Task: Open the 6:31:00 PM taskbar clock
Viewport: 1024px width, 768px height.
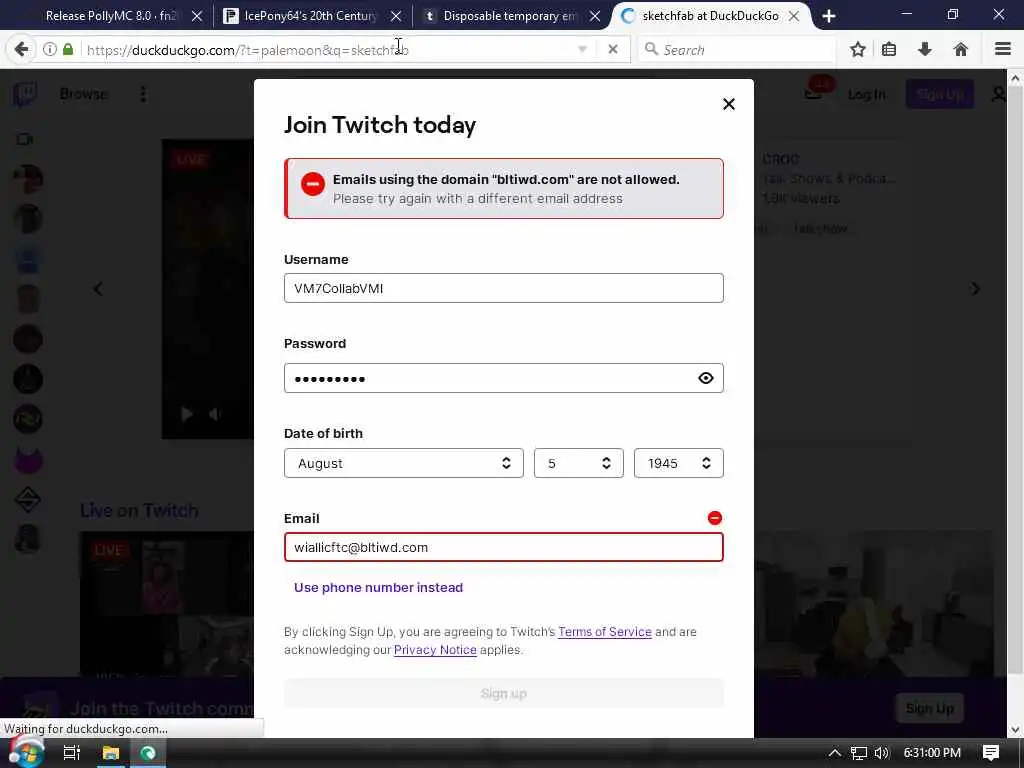Action: 932,753
